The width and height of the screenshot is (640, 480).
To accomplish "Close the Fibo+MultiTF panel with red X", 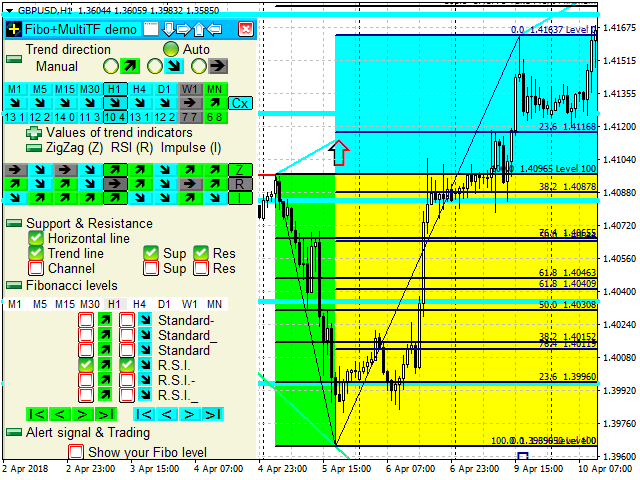I will point(246,29).
